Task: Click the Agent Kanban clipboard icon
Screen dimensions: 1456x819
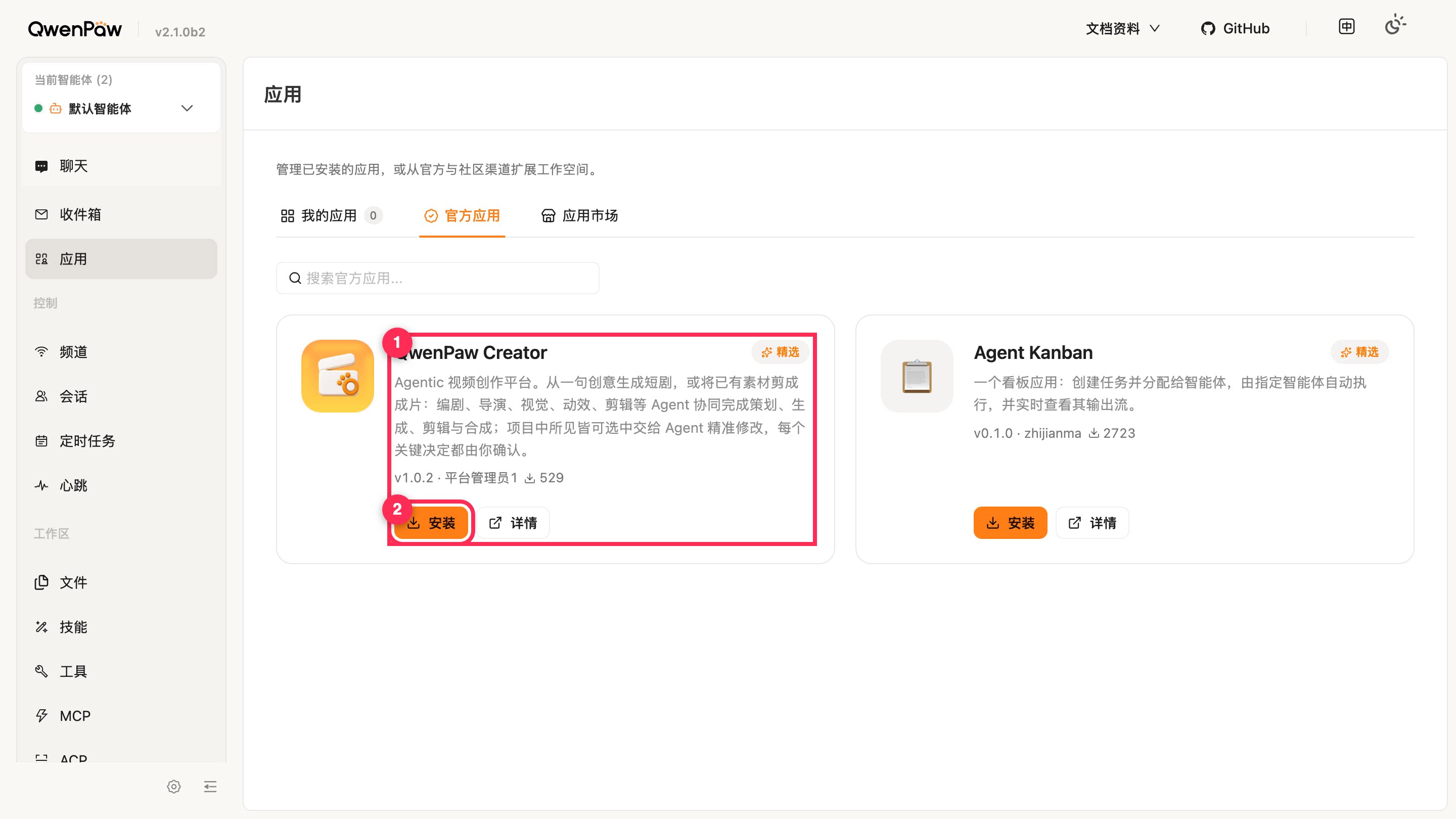Action: pyautogui.click(x=917, y=376)
